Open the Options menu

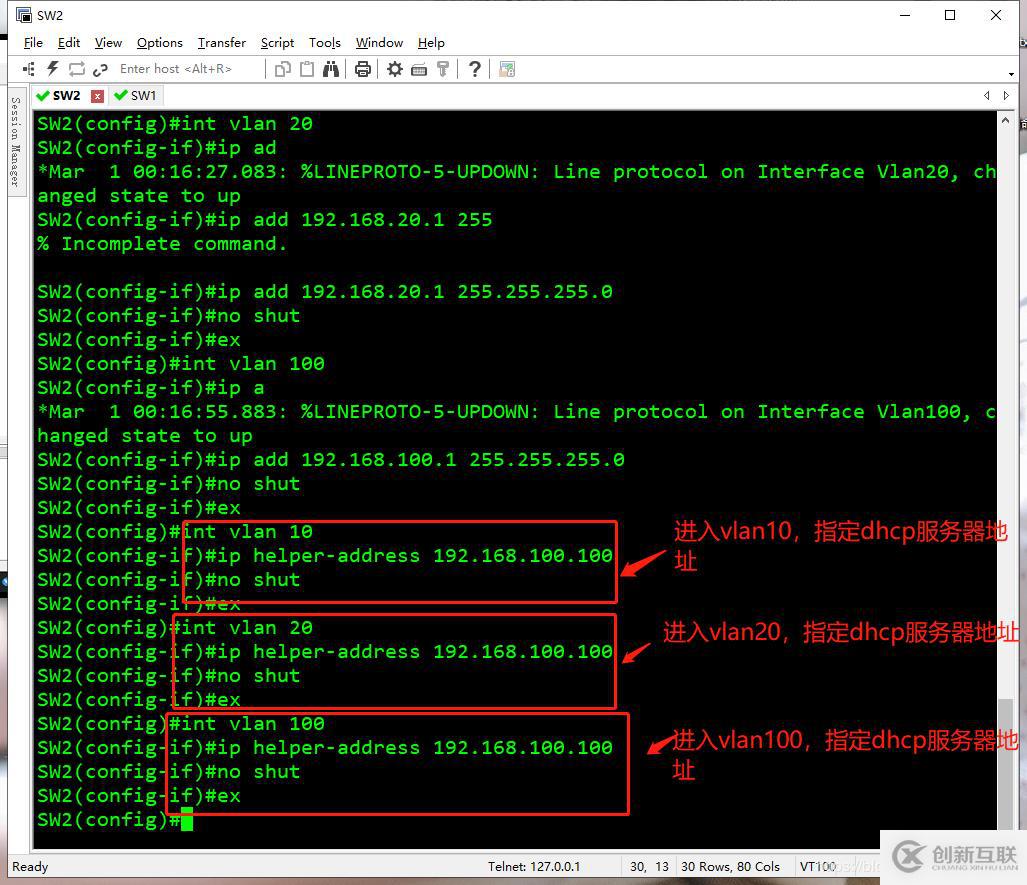pos(160,43)
